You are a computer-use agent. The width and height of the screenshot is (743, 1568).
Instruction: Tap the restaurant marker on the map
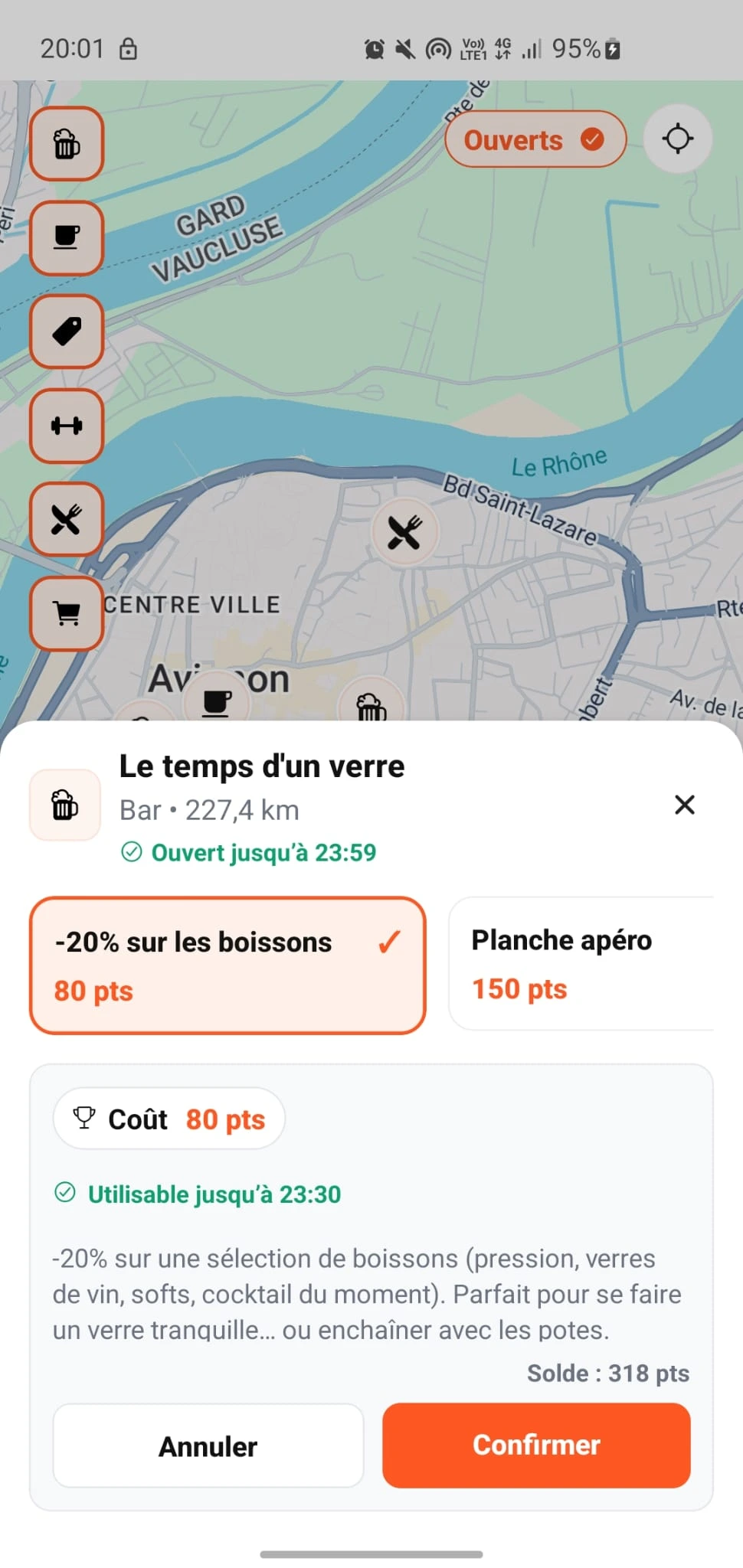(404, 532)
